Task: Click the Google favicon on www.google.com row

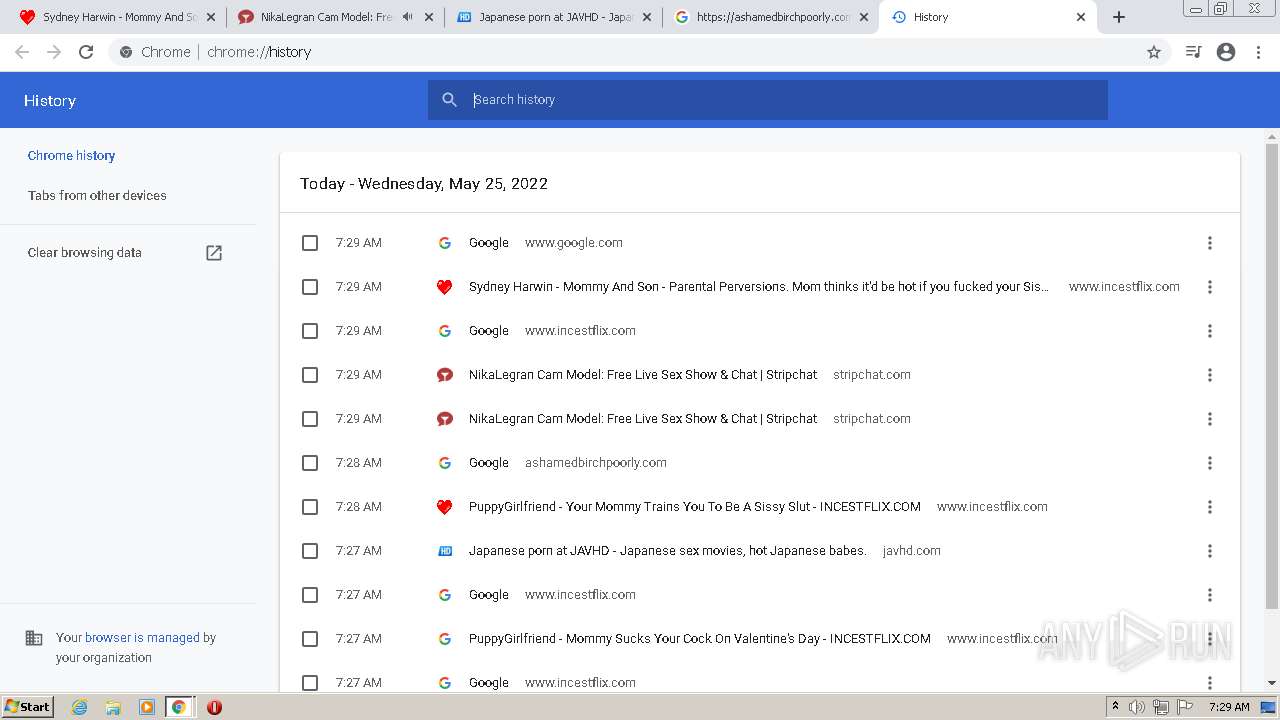Action: (x=445, y=243)
